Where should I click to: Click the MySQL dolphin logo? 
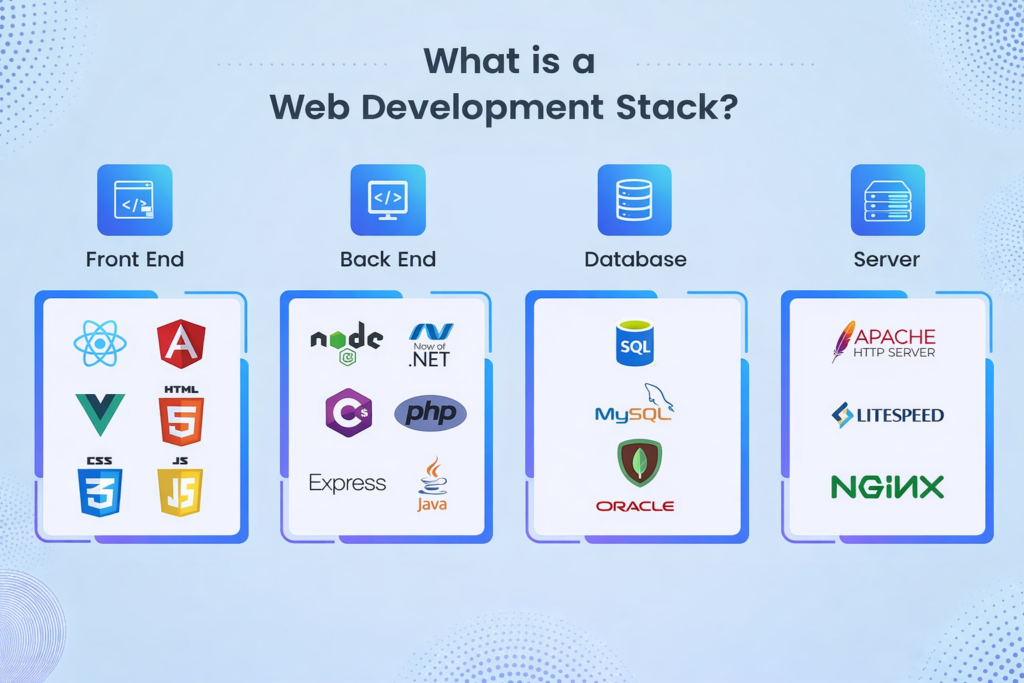click(634, 406)
